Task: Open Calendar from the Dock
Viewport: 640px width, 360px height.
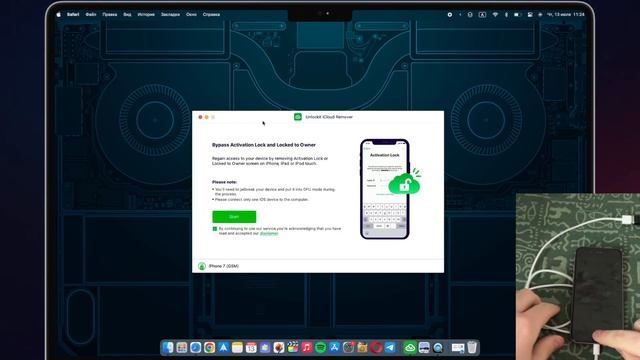Action: click(x=251, y=348)
